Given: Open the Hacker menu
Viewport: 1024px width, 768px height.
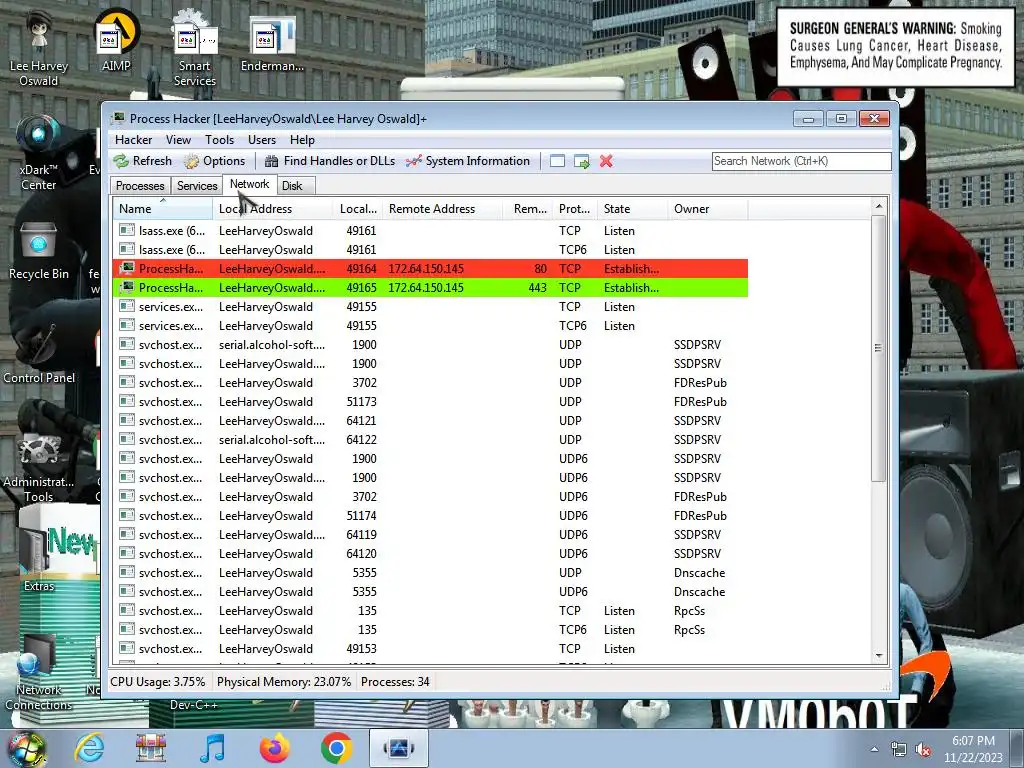Looking at the screenshot, I should coord(133,140).
